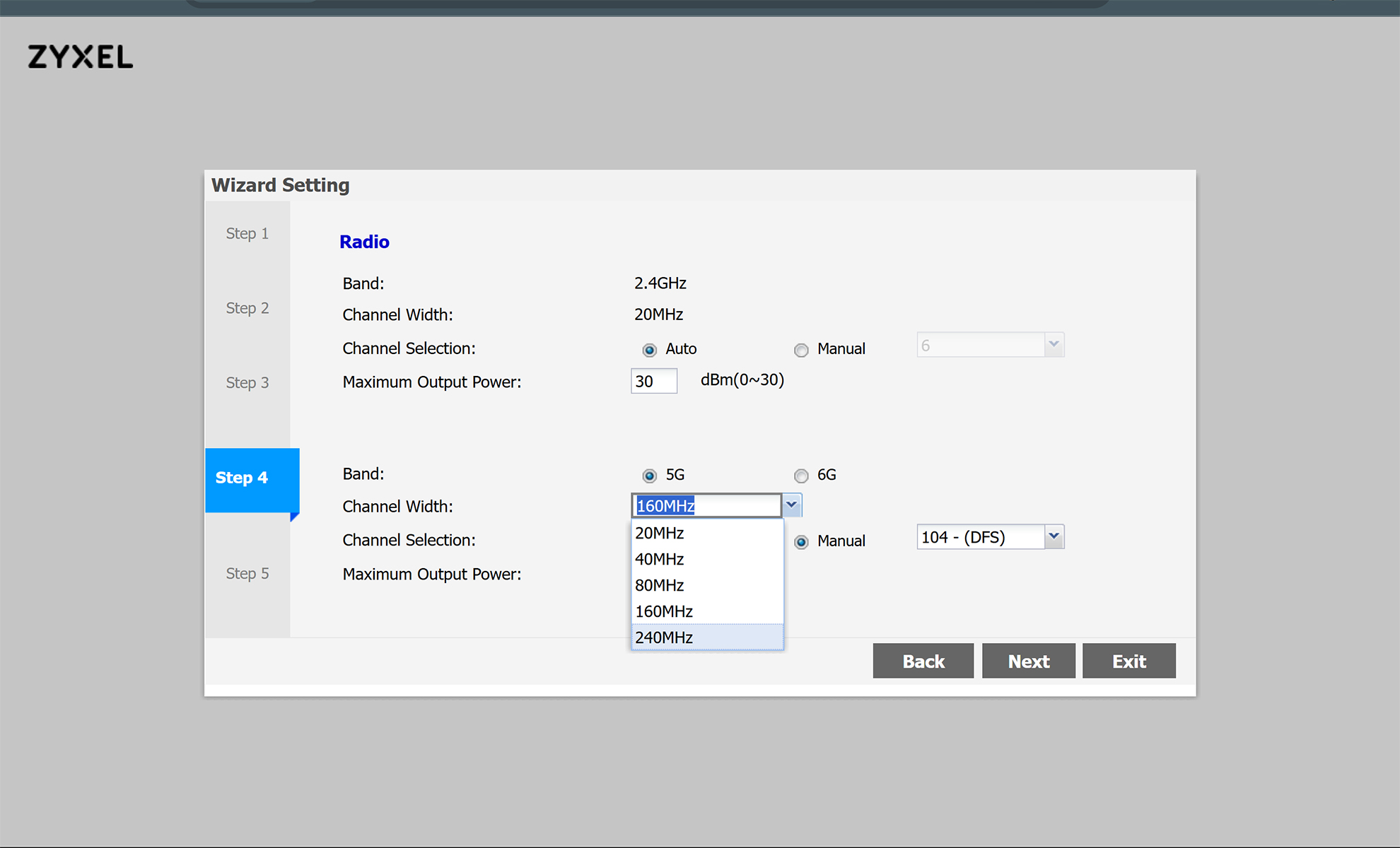The height and width of the screenshot is (848, 1400).
Task: Click the Next button
Action: 1029,661
